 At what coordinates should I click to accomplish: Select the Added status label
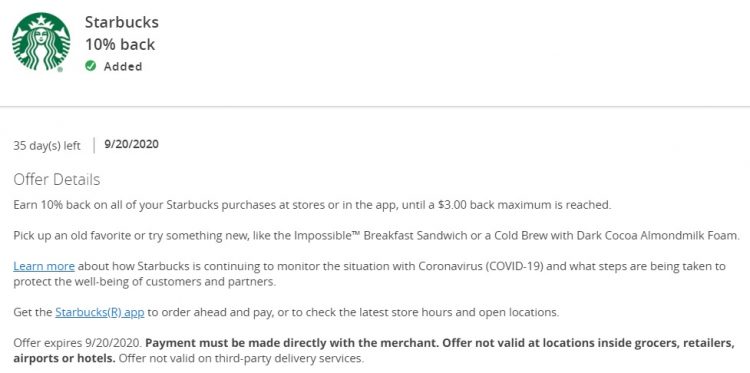123,66
